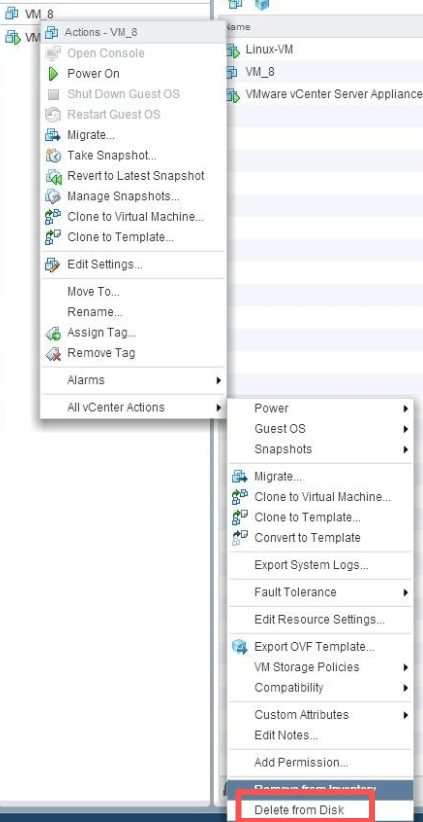Image resolution: width=423 pixels, height=822 pixels.
Task: Expand the Snapshots submenu arrow
Action: pyautogui.click(x=406, y=450)
